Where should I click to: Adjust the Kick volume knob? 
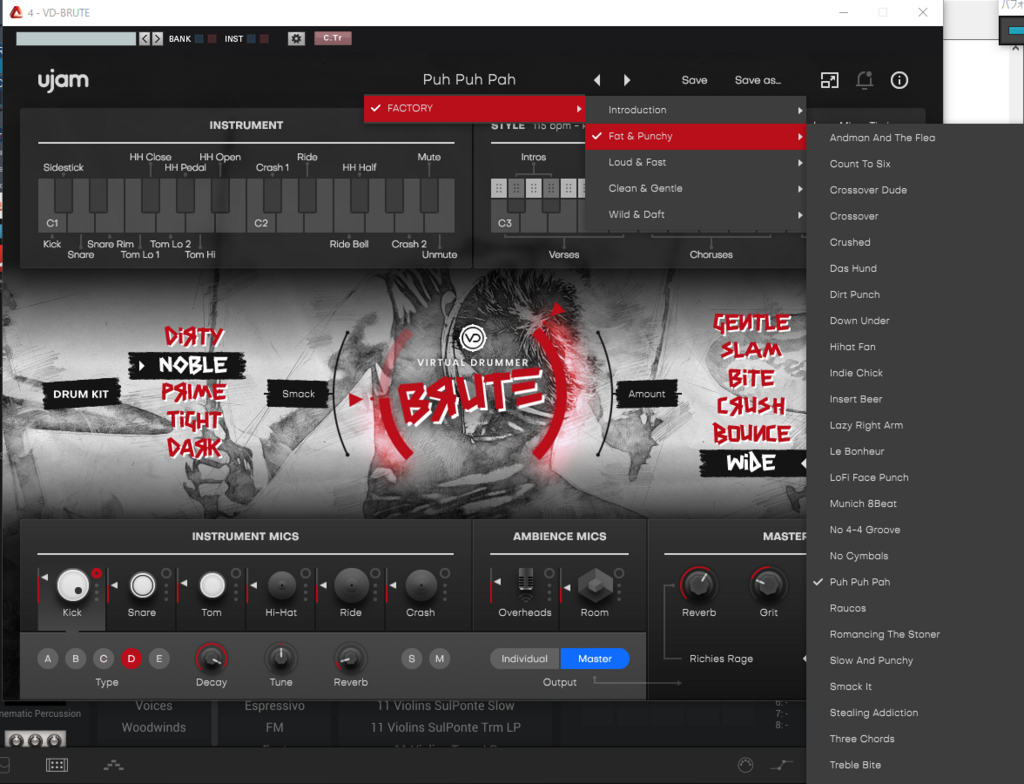point(72,585)
